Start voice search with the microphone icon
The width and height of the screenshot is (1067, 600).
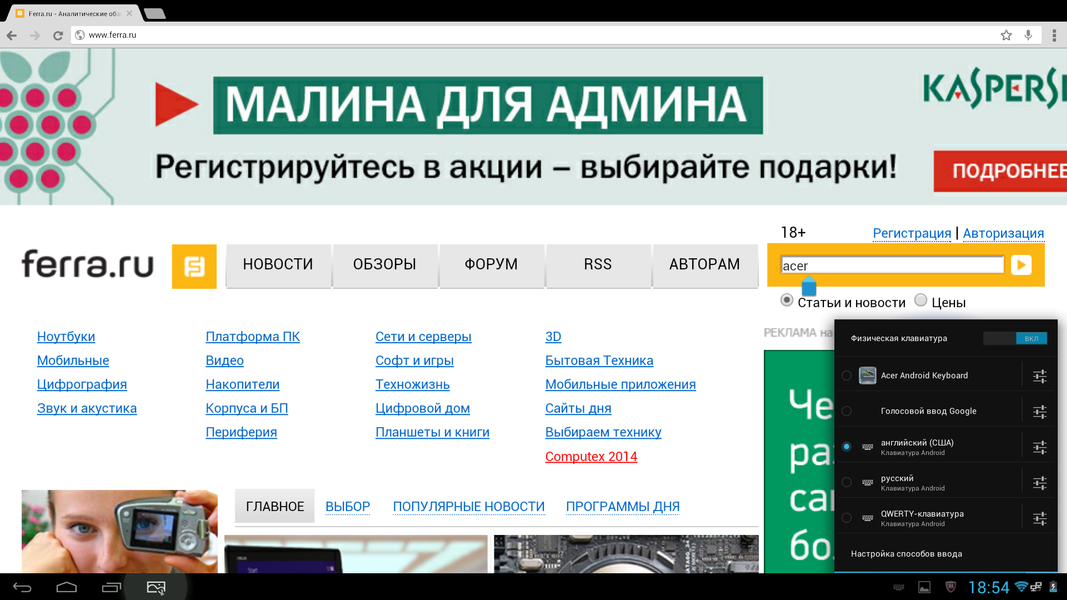pyautogui.click(x=1028, y=35)
